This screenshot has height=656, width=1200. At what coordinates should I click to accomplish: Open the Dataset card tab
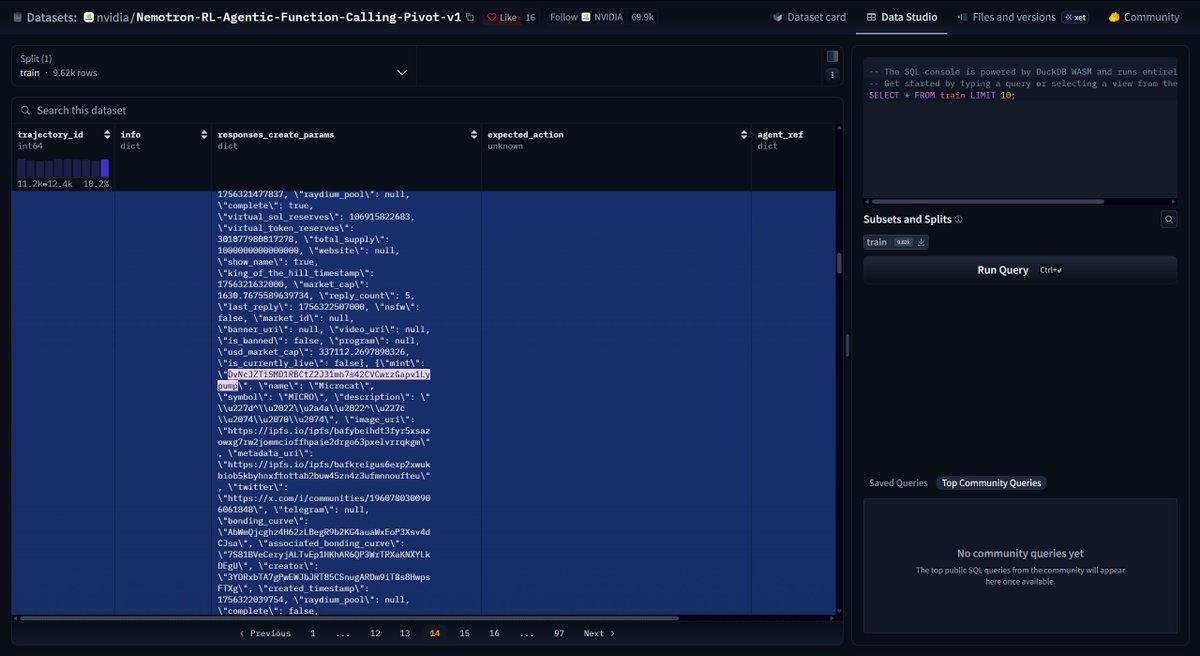(x=810, y=17)
